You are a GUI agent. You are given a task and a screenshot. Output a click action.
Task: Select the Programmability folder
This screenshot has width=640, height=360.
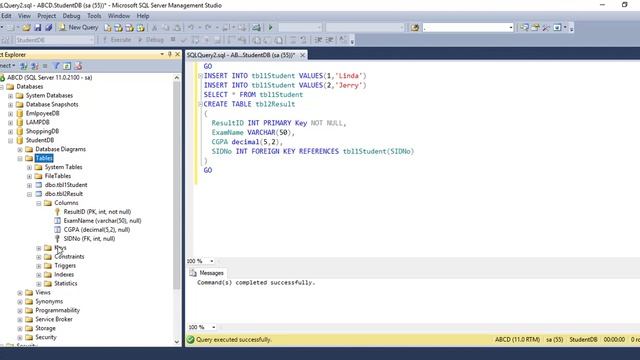click(58, 311)
